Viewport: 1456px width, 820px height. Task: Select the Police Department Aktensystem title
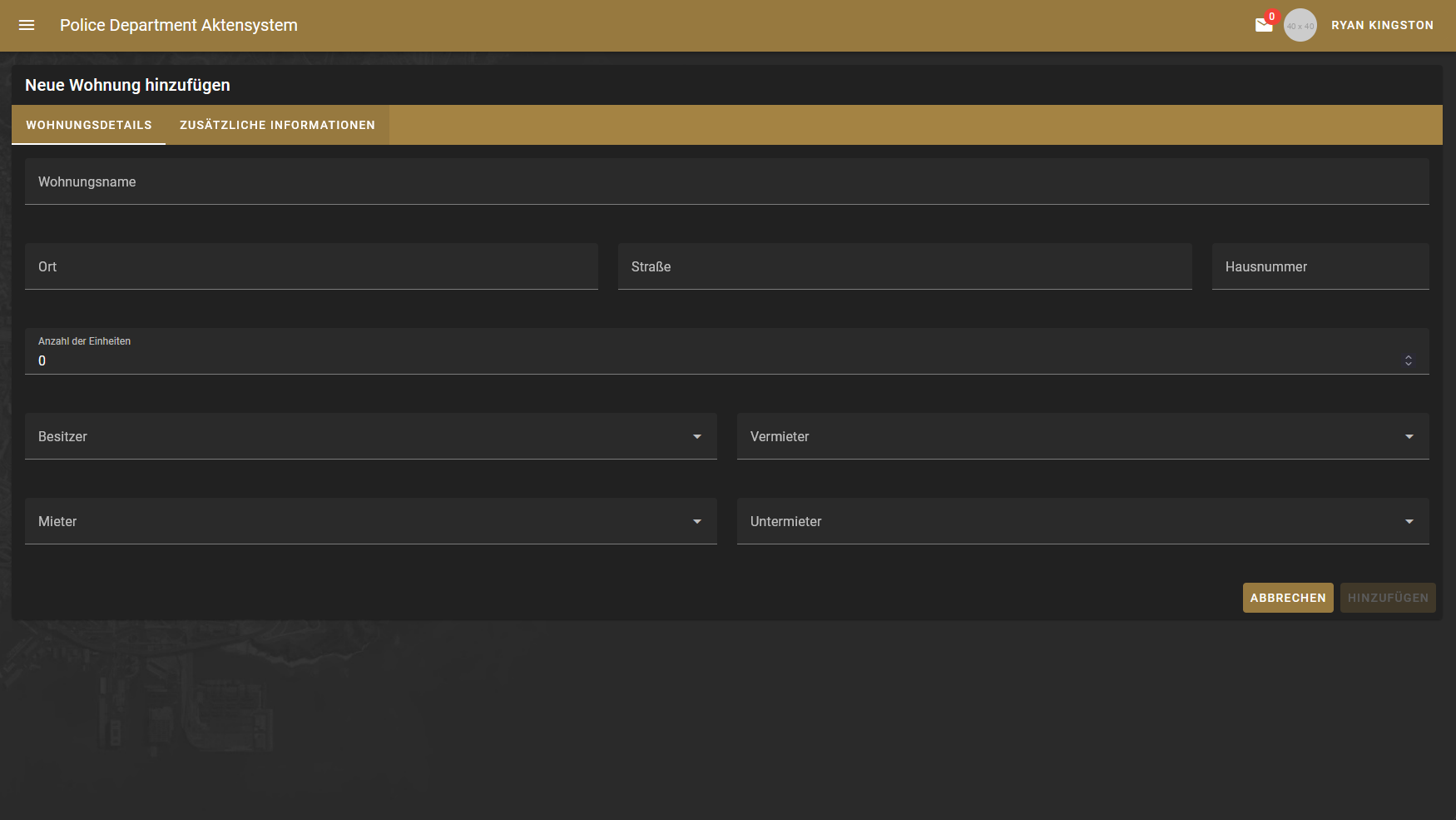tap(179, 25)
